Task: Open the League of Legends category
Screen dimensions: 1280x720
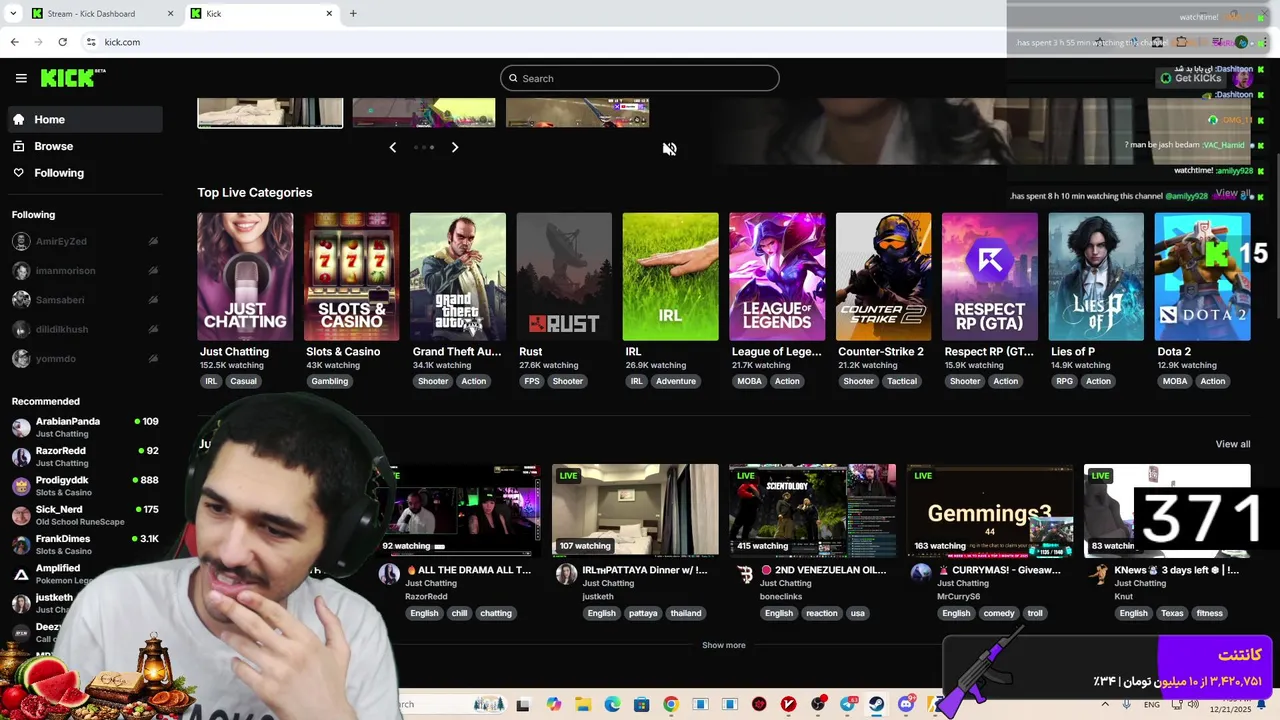Action: (x=777, y=277)
